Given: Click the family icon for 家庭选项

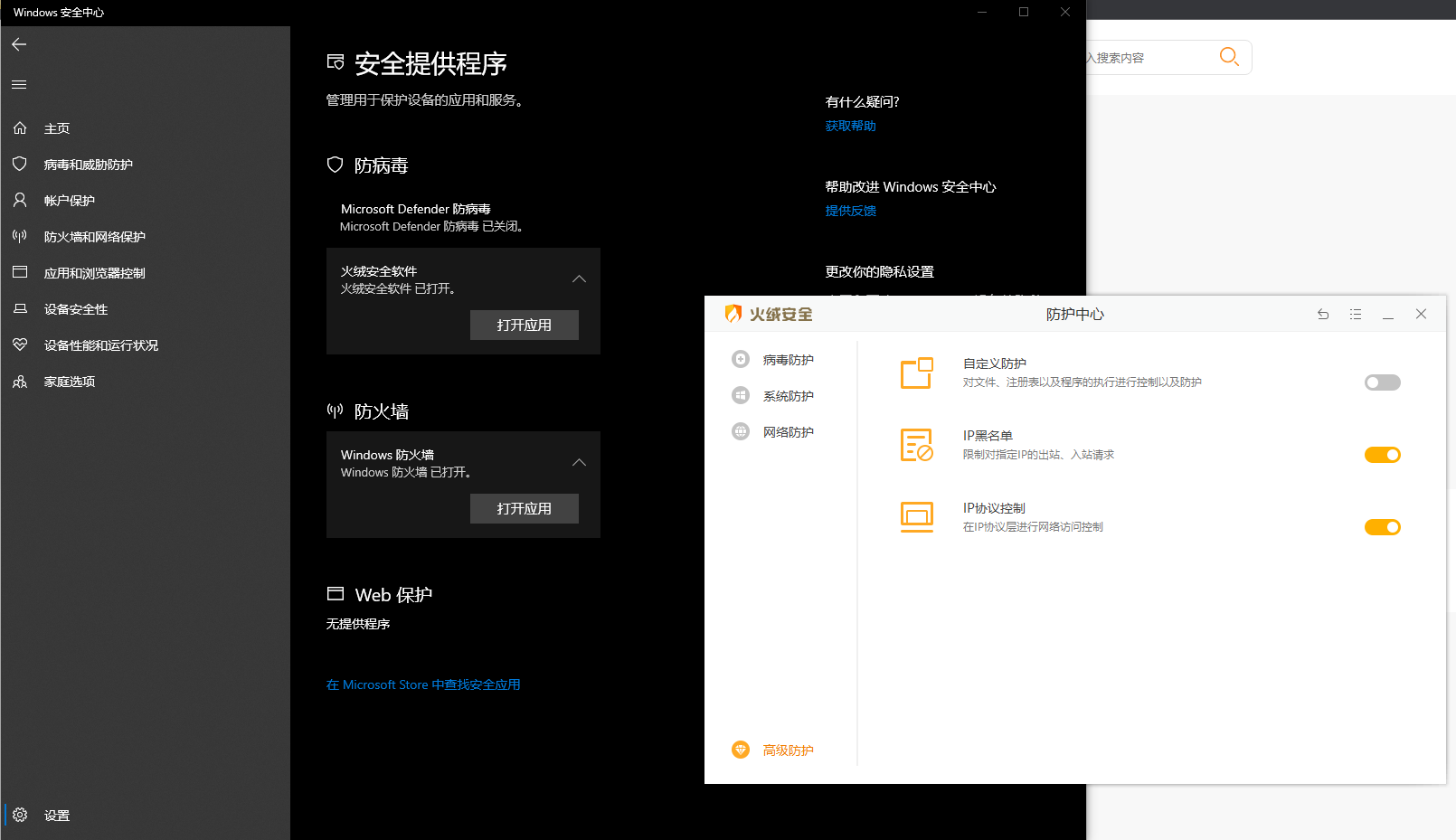Looking at the screenshot, I should point(20,382).
